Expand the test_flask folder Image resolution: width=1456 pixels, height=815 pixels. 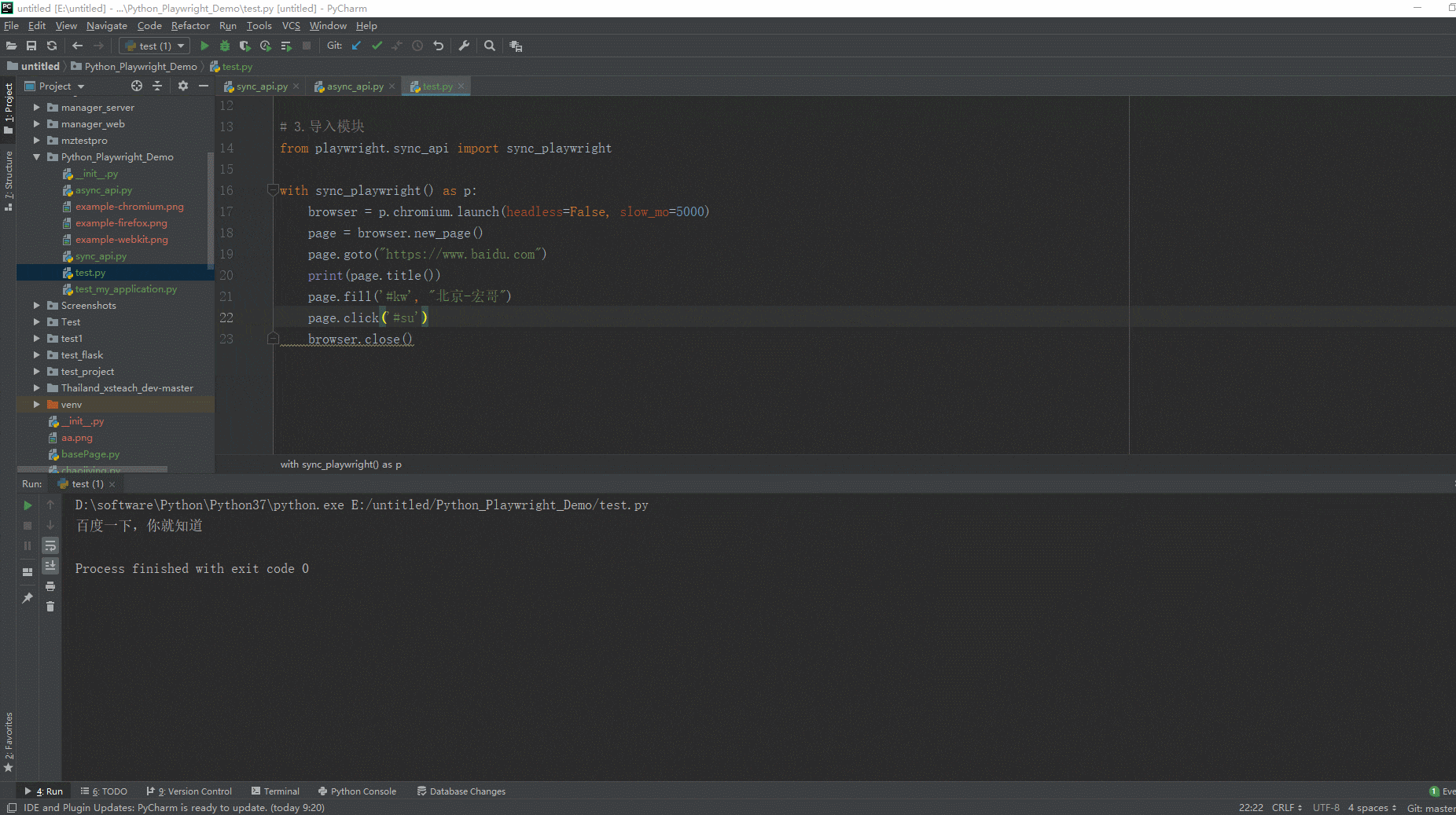[x=36, y=355]
